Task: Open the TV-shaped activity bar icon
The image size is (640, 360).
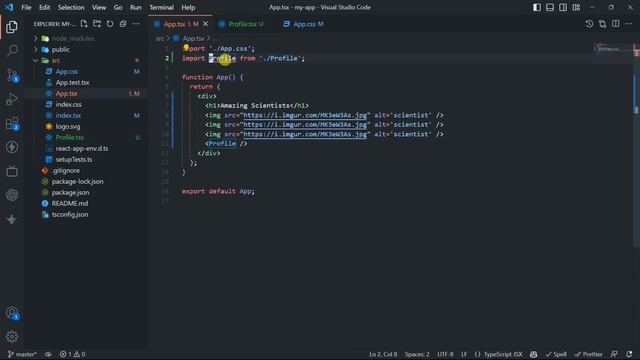Action: (x=12, y=171)
